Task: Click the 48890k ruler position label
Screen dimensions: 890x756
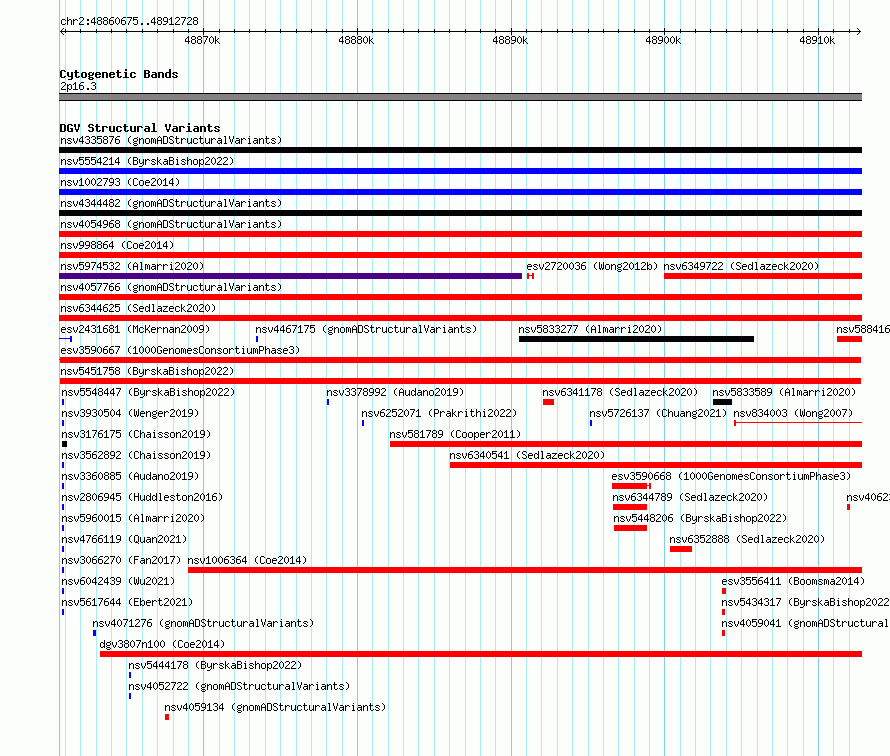Action: point(510,40)
